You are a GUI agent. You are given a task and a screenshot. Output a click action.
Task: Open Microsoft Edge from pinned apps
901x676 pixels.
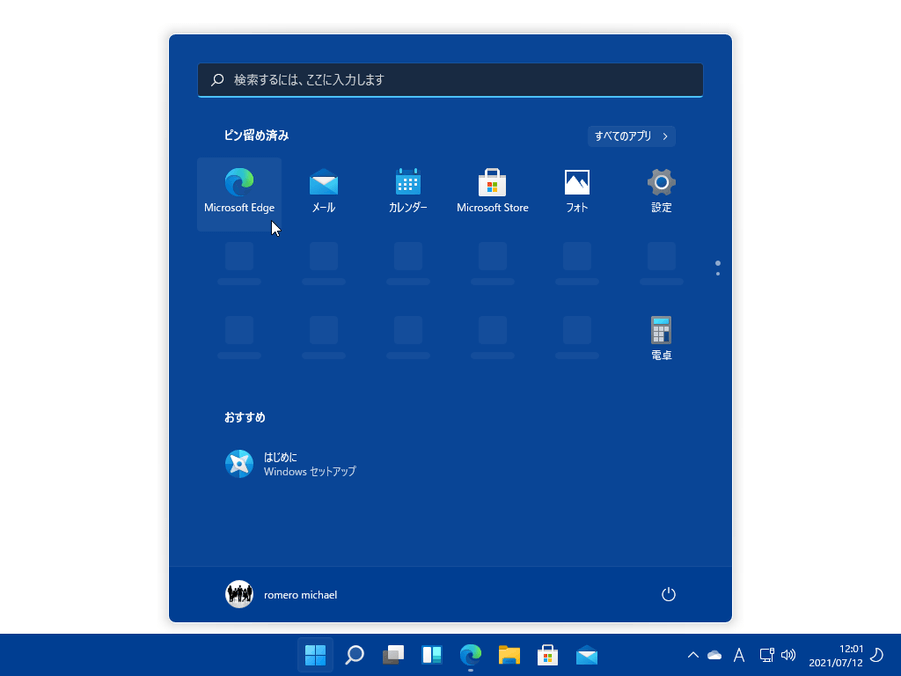[x=239, y=194]
